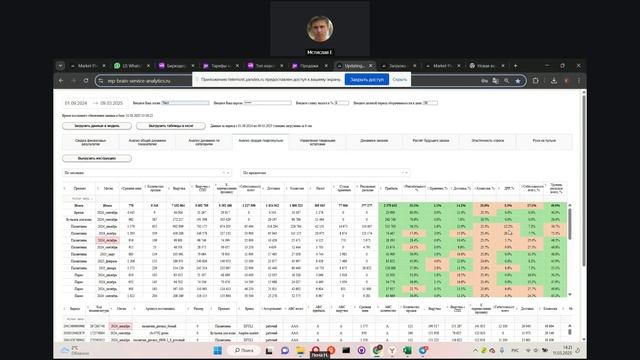
Task: Open Excel from the taskbar
Action: [407, 351]
